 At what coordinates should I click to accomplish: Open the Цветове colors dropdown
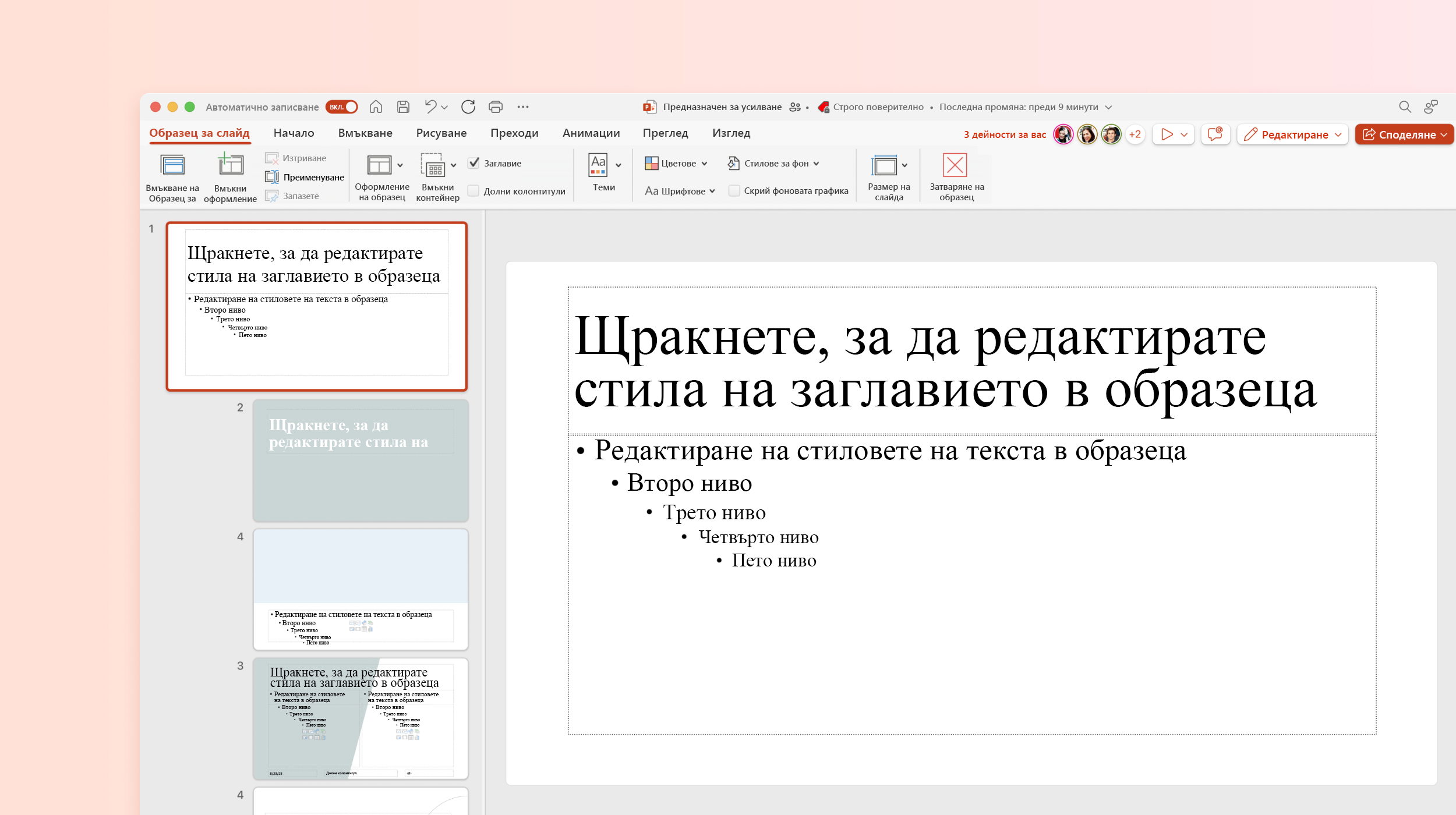point(676,164)
